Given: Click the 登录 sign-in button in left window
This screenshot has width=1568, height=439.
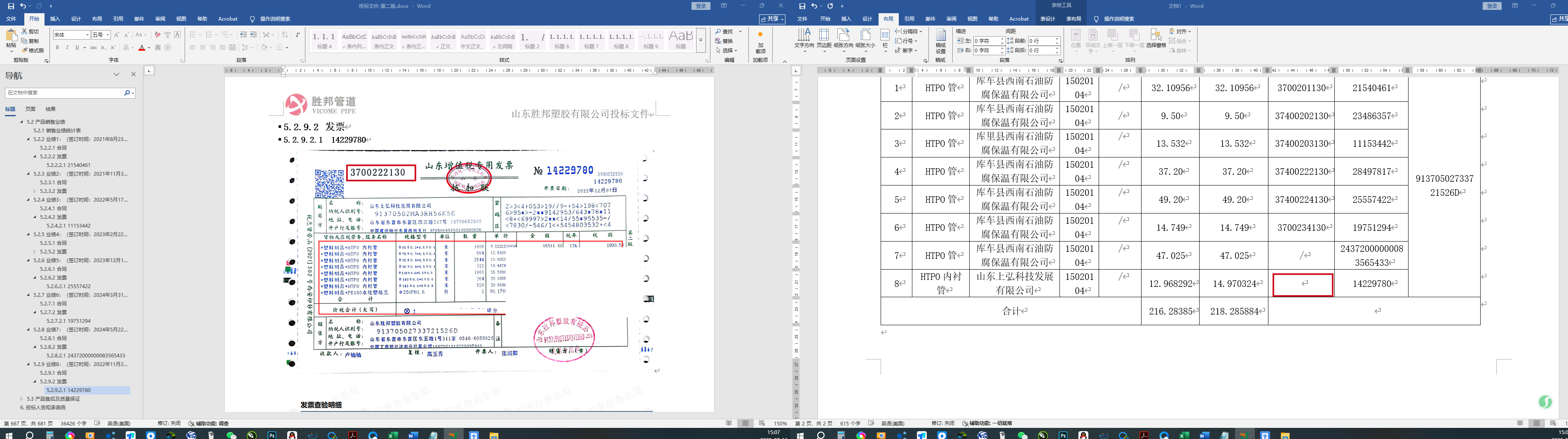Looking at the screenshot, I should (x=701, y=6).
